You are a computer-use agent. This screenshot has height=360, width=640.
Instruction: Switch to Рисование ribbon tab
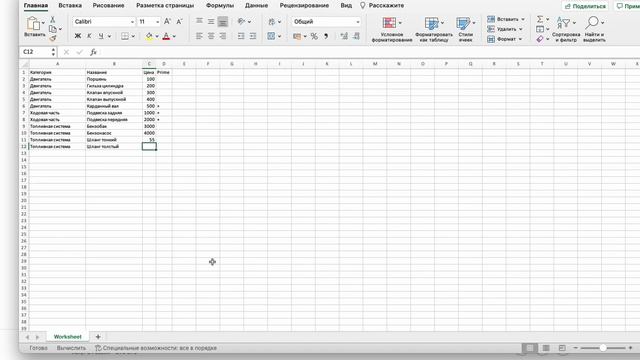pos(108,6)
